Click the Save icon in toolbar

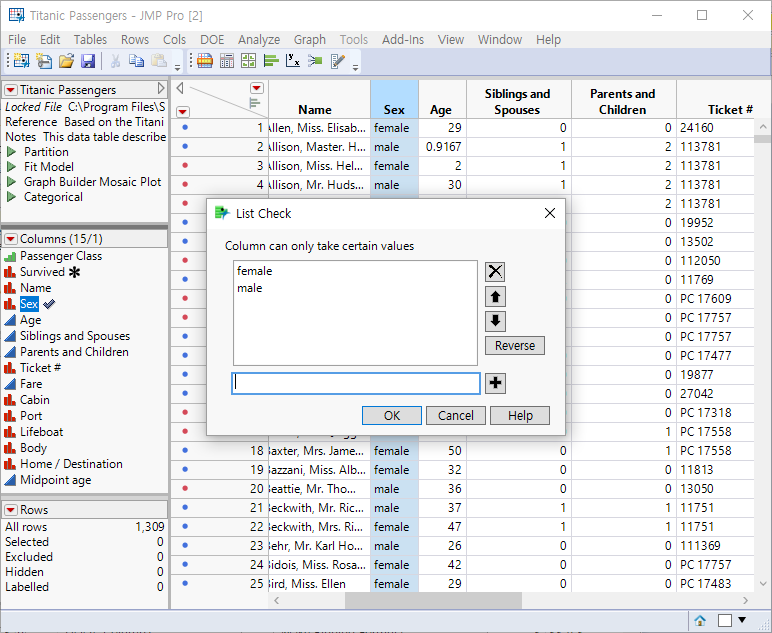pyautogui.click(x=88, y=61)
